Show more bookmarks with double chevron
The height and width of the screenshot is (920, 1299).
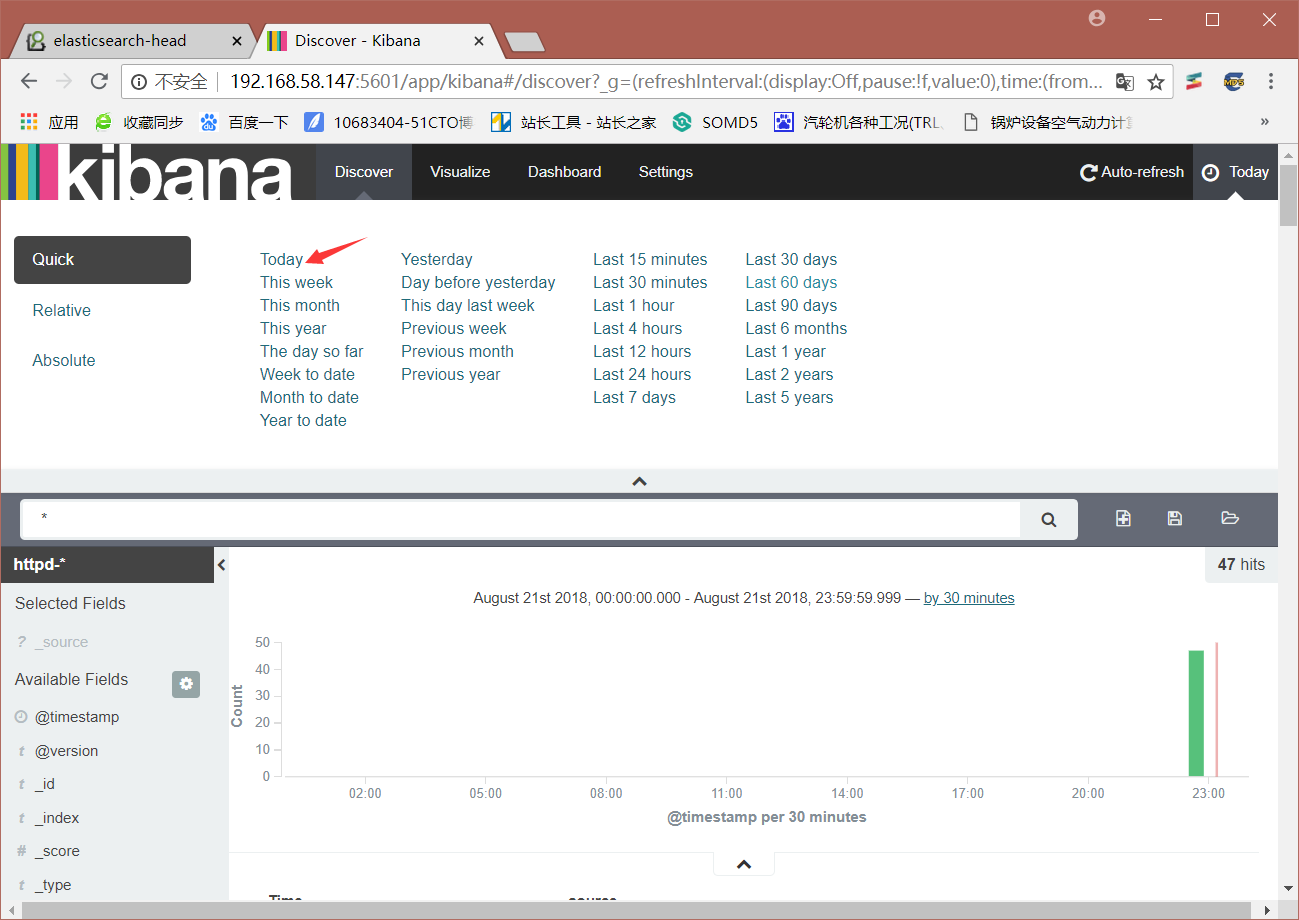[x=1265, y=122]
